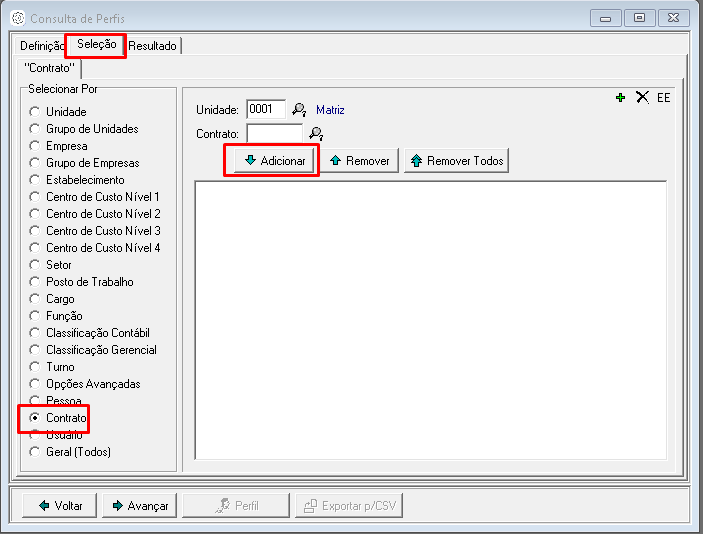
Task: Click inside the Contrato input field
Action: point(274,133)
